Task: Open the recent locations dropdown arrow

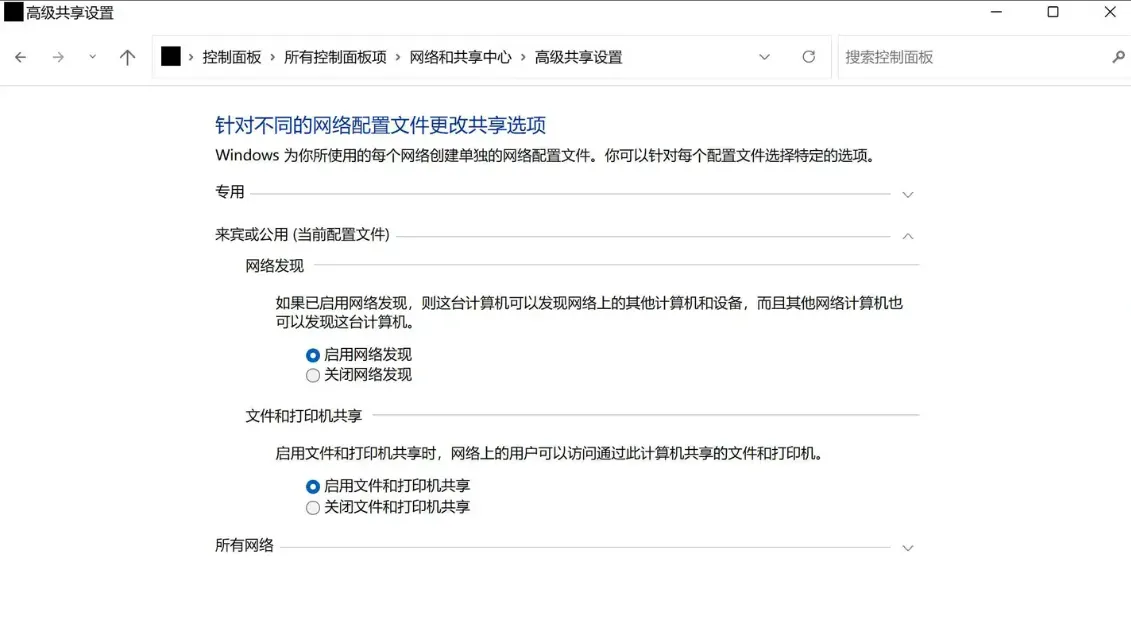Action: point(92,57)
